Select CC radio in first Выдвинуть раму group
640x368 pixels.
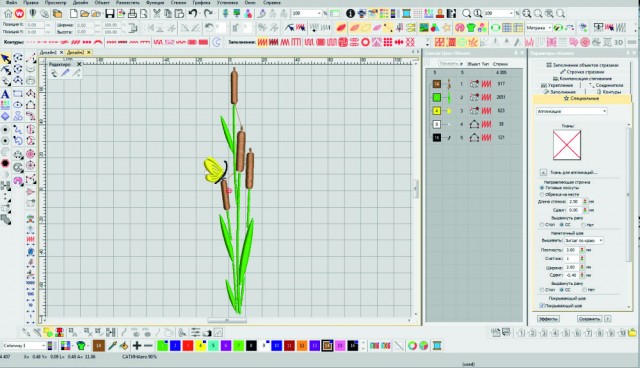pos(562,225)
